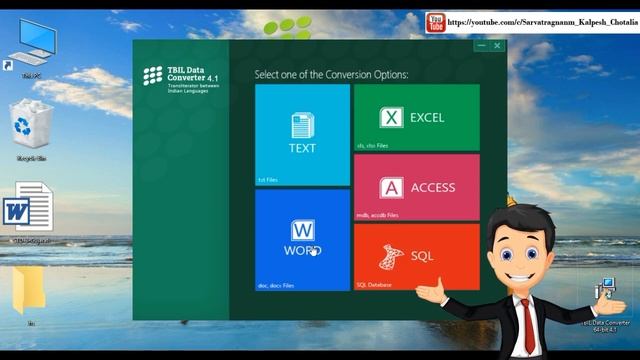Close the TBIL Data Converter window
This screenshot has width=640, height=360.
click(497, 46)
